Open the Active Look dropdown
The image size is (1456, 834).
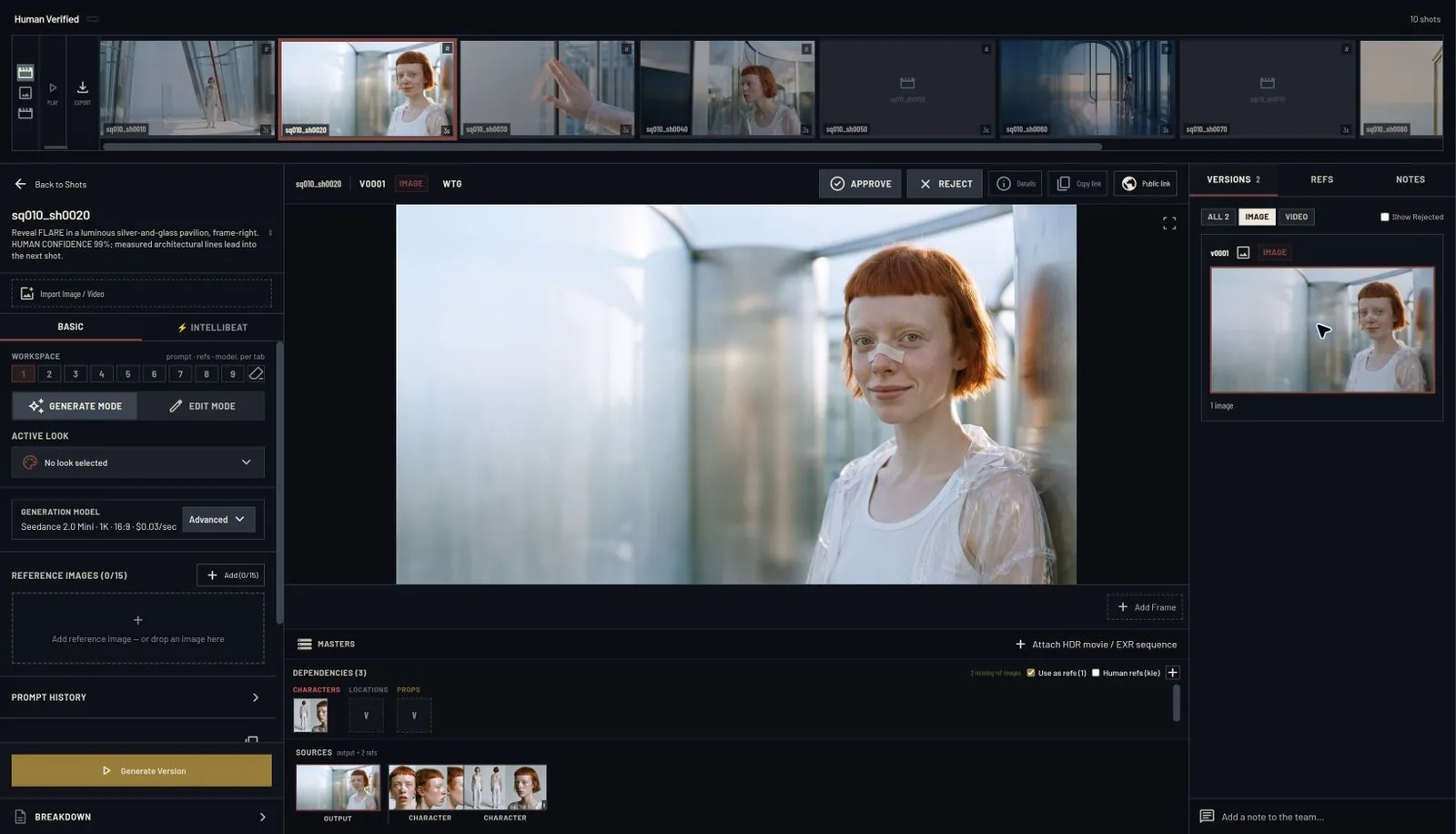click(x=138, y=463)
